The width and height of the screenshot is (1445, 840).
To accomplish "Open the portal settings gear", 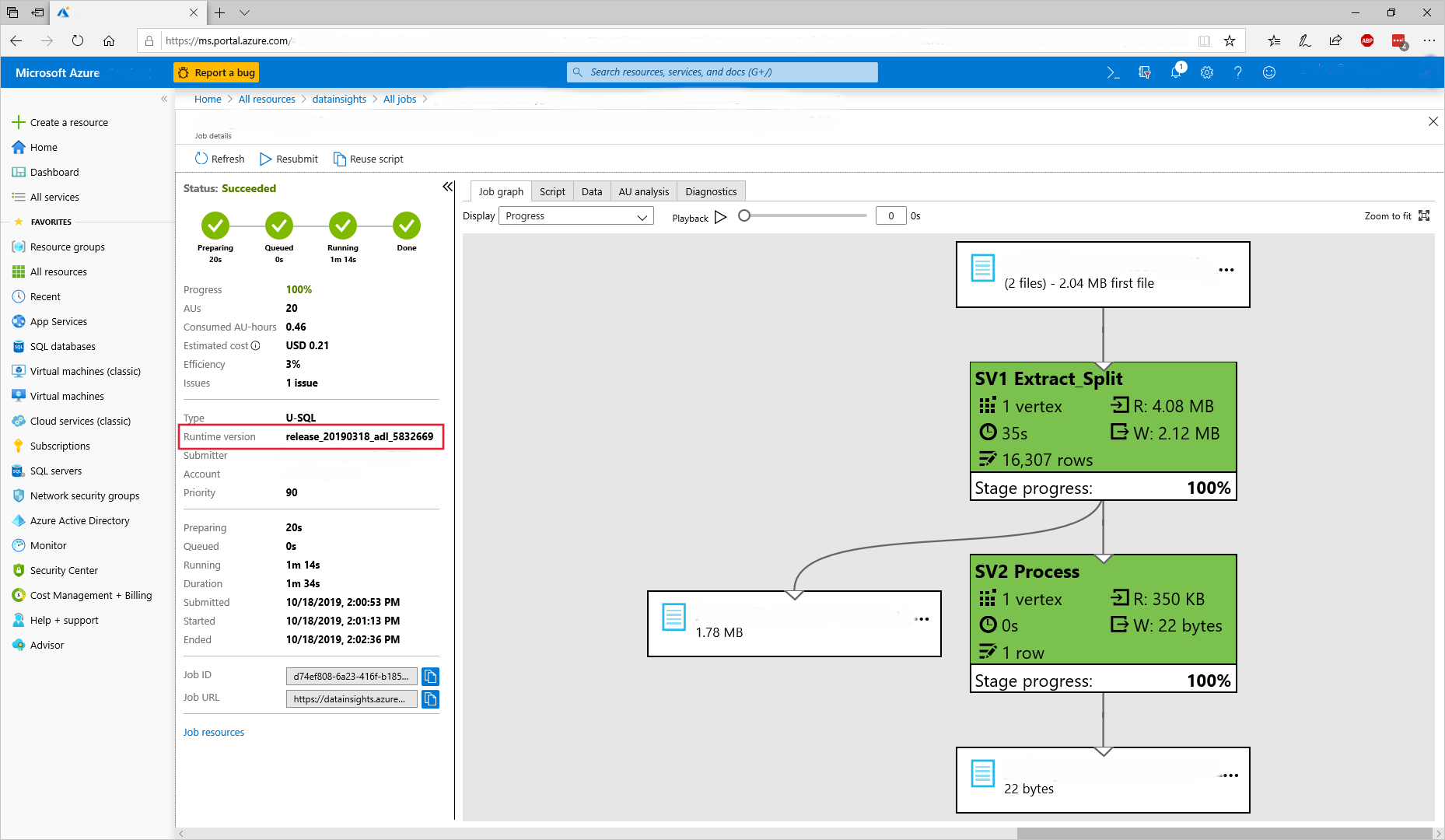I will (1206, 72).
